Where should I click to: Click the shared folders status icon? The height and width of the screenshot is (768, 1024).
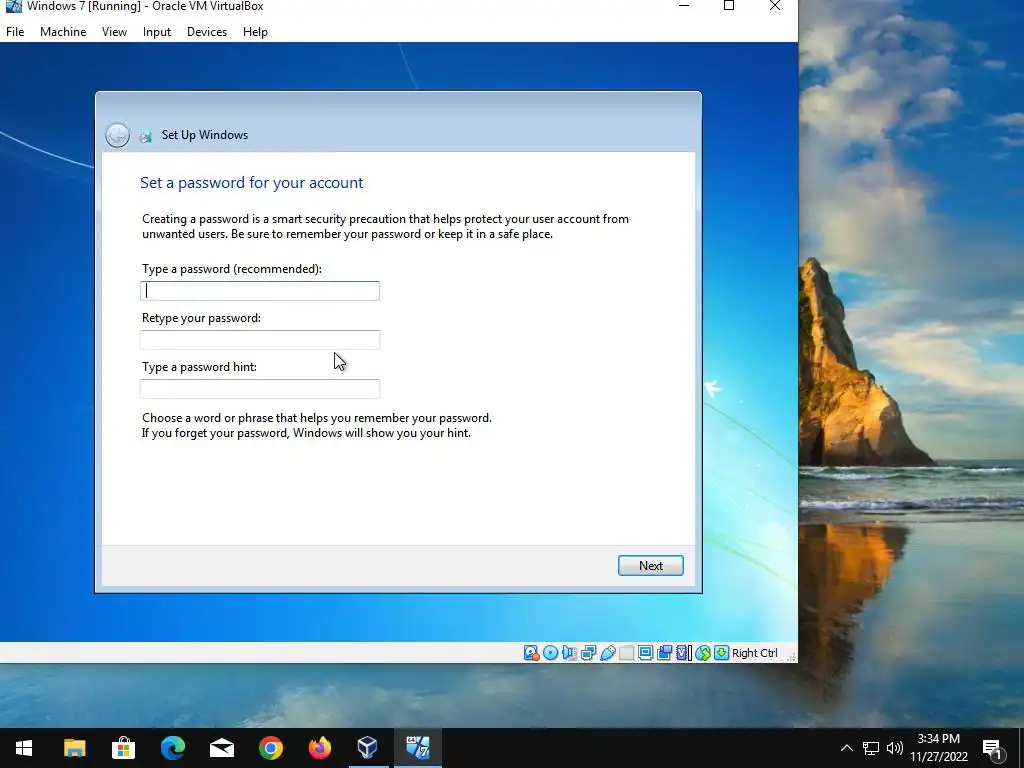(x=626, y=652)
